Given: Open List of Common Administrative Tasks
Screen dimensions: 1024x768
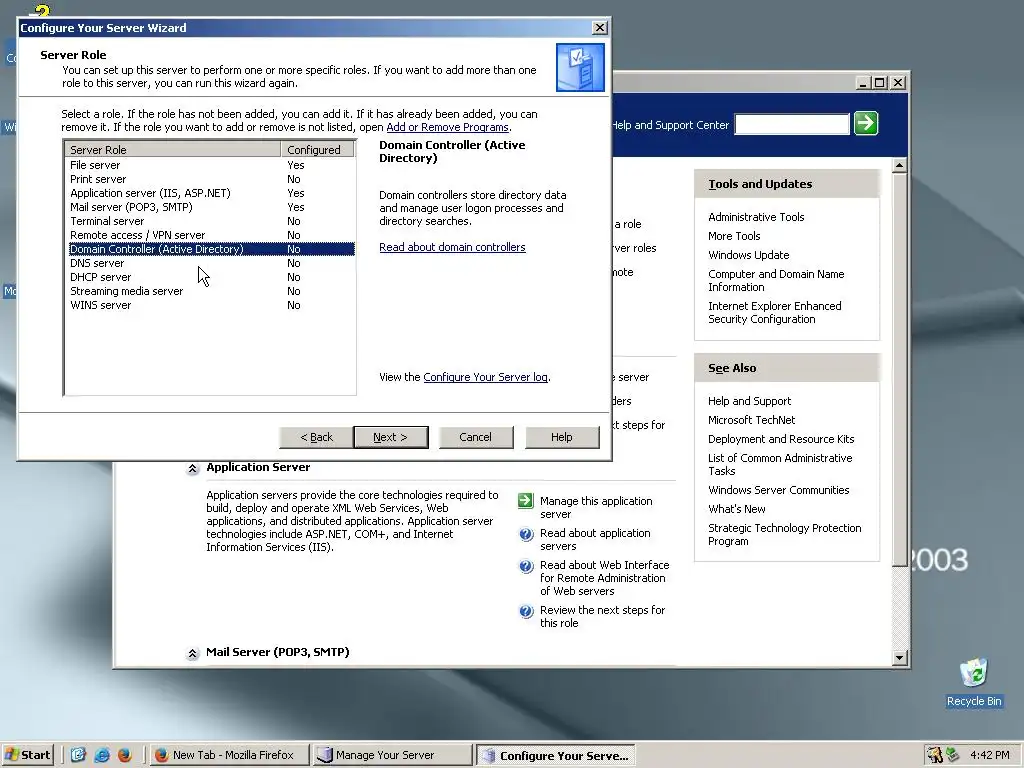Looking at the screenshot, I should 780,464.
